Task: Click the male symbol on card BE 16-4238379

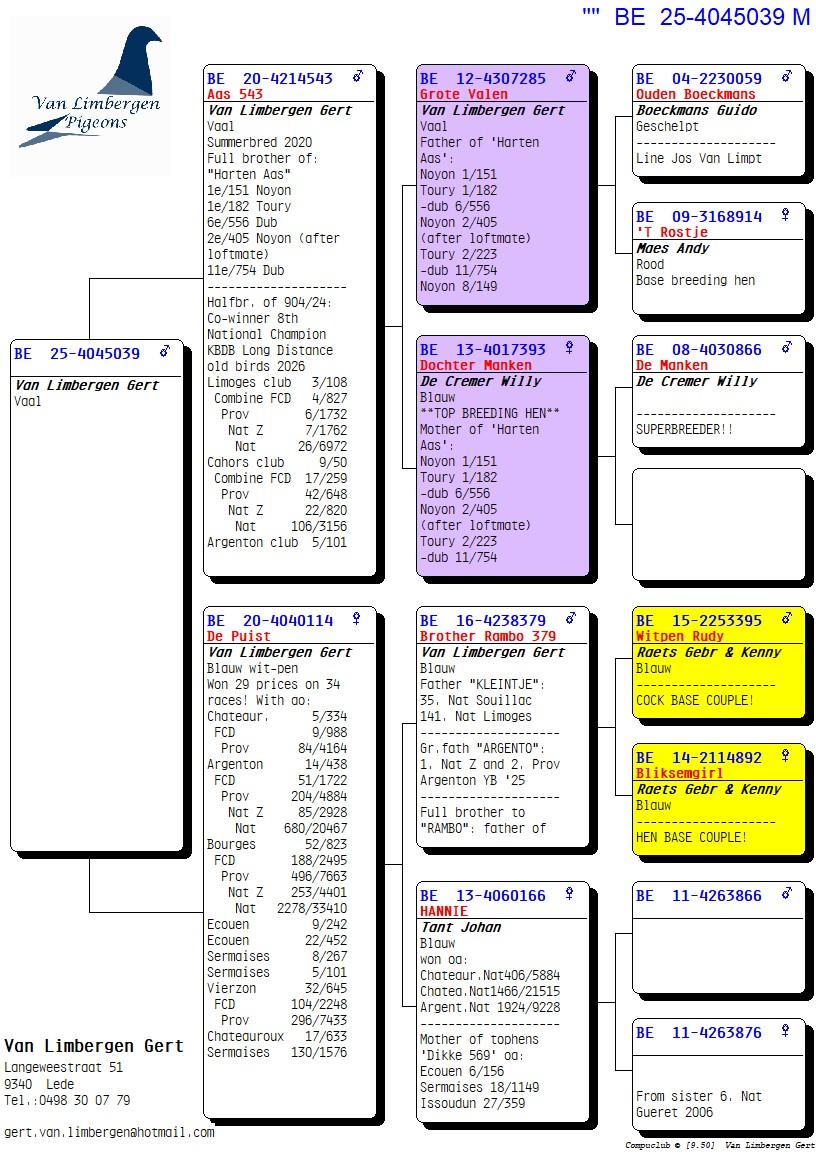Action: 571,618
